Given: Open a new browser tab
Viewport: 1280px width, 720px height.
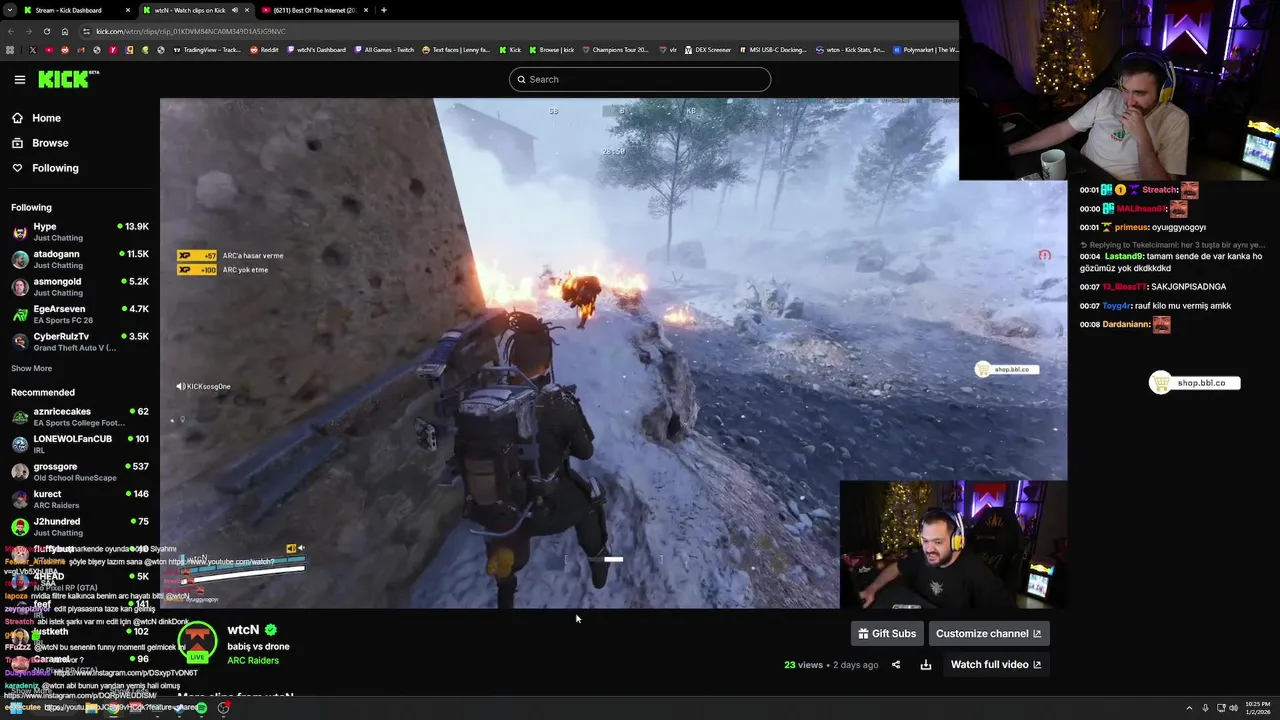Looking at the screenshot, I should [x=384, y=10].
